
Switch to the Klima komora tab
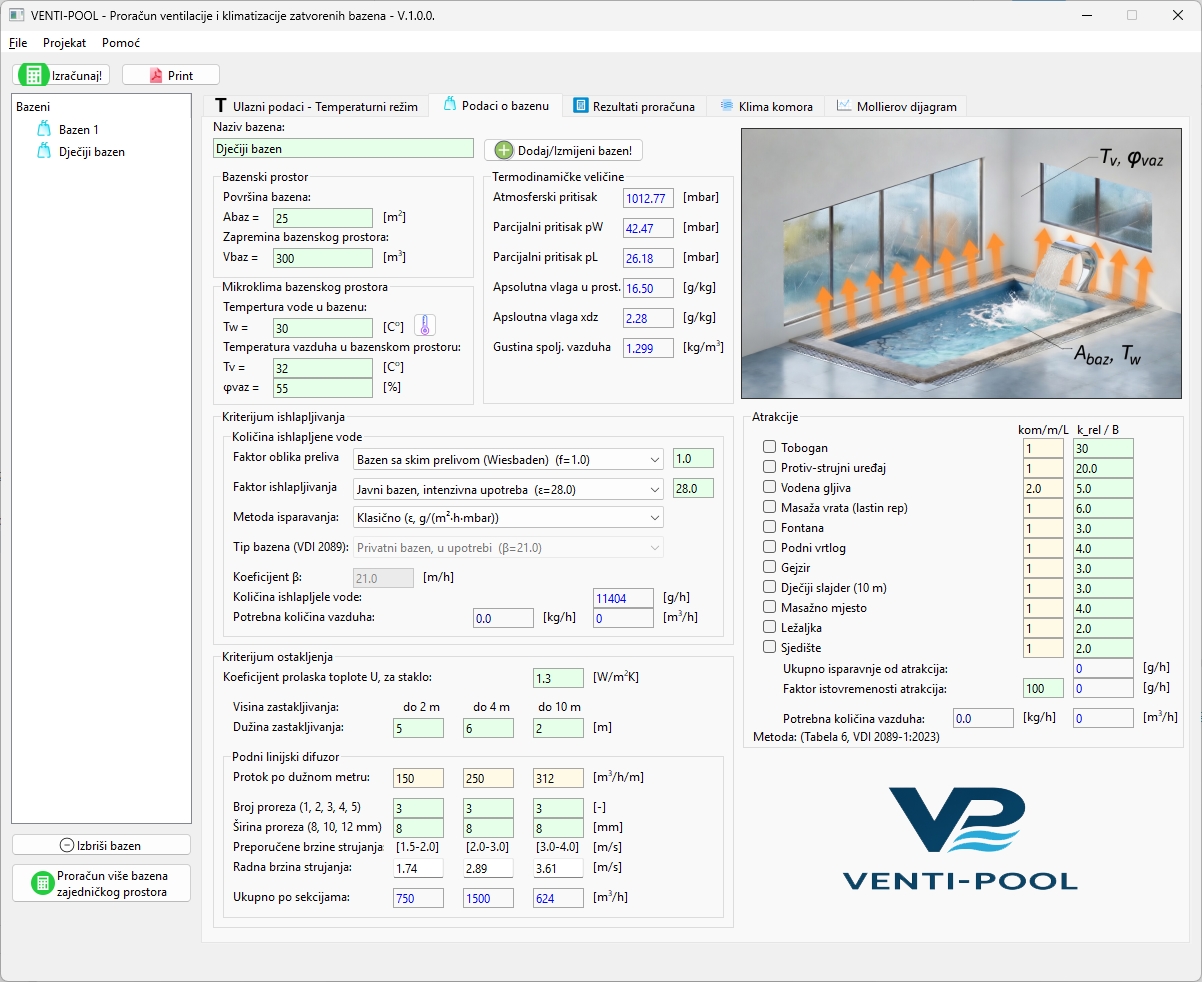click(x=766, y=106)
